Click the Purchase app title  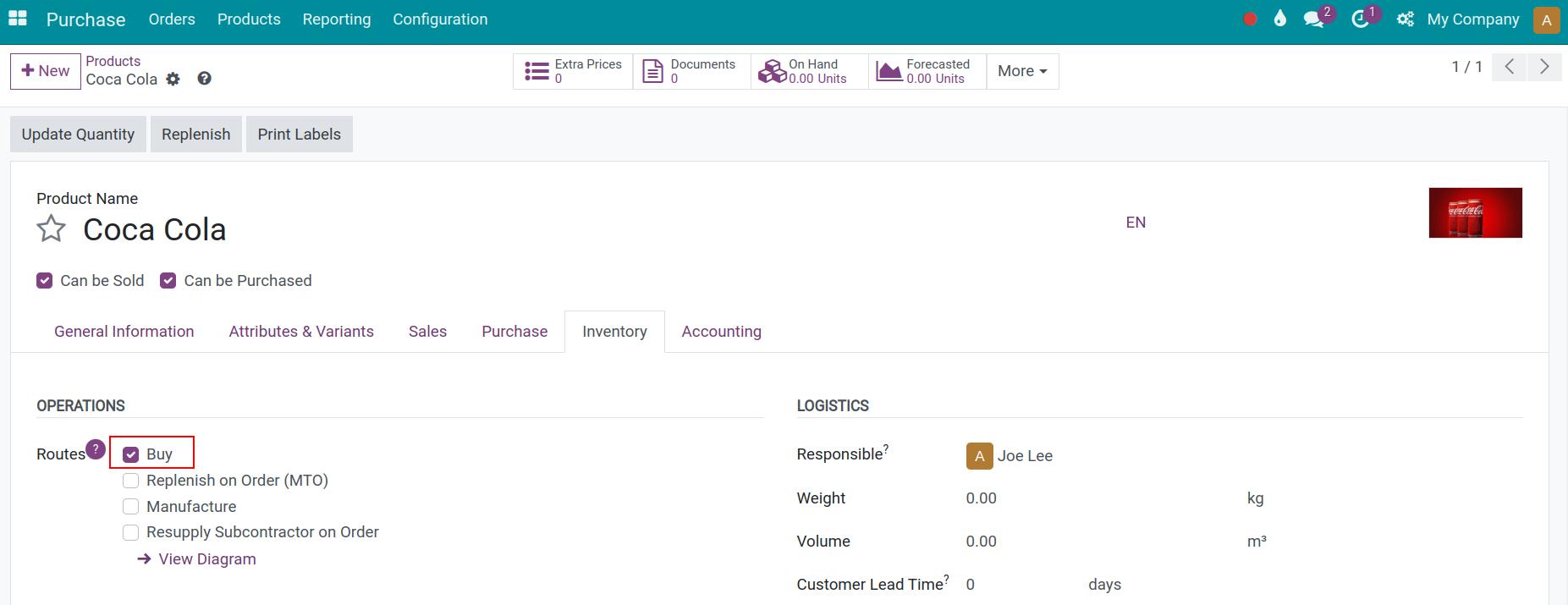(x=85, y=19)
